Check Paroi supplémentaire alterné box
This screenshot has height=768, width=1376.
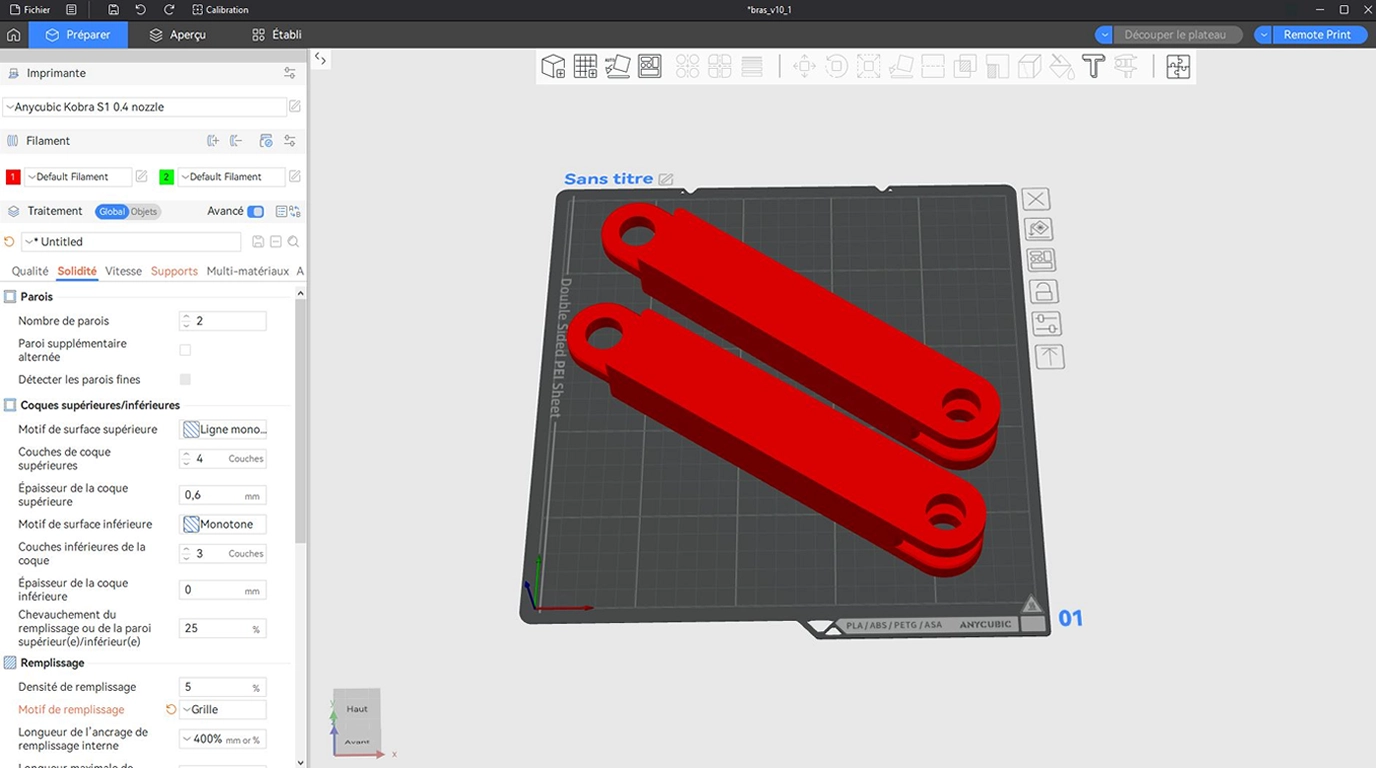pos(185,350)
